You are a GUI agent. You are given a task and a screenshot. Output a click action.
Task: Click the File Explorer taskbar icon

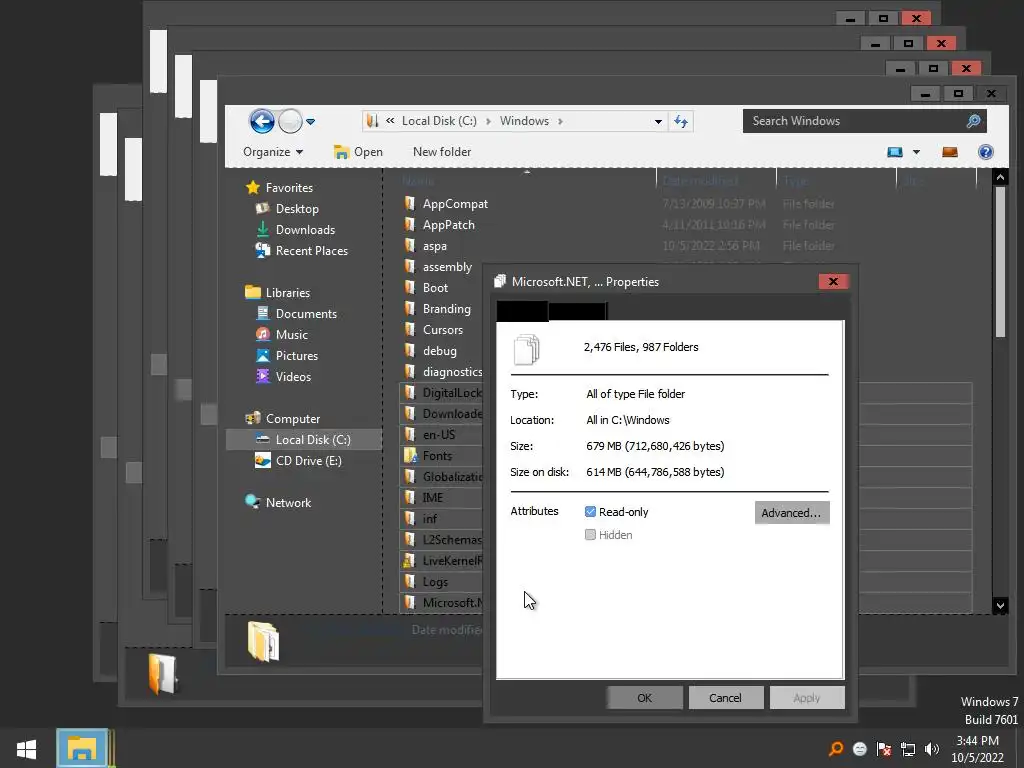[82, 748]
